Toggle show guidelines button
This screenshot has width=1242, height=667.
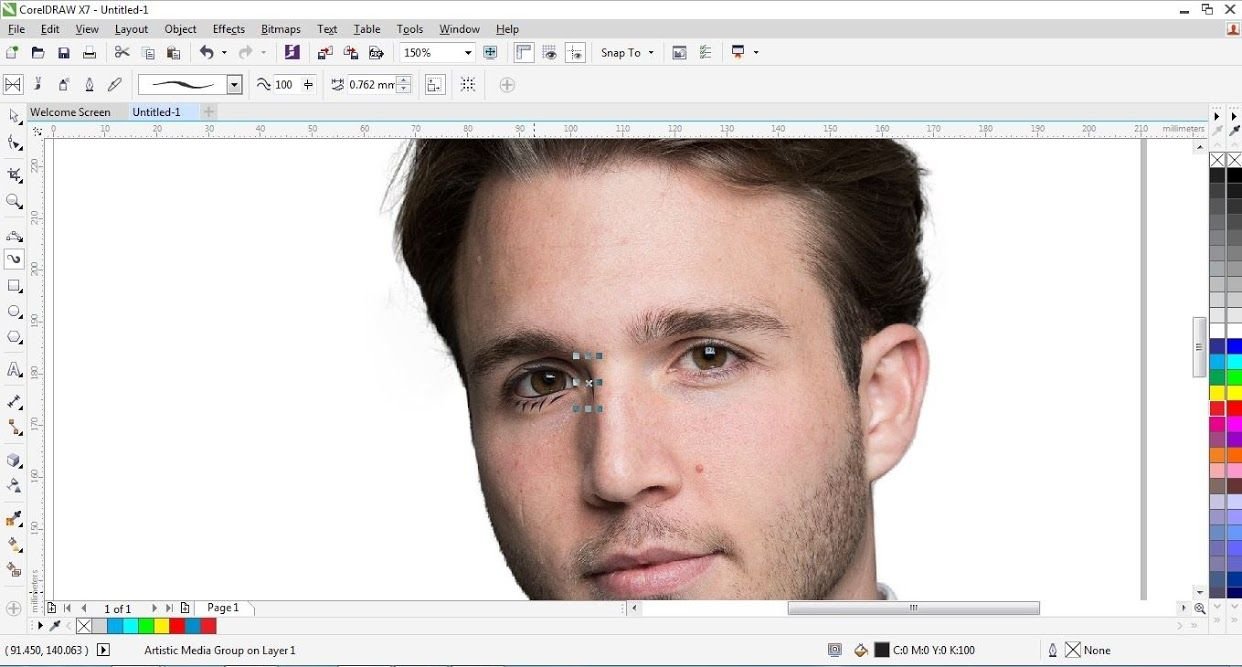click(575, 53)
